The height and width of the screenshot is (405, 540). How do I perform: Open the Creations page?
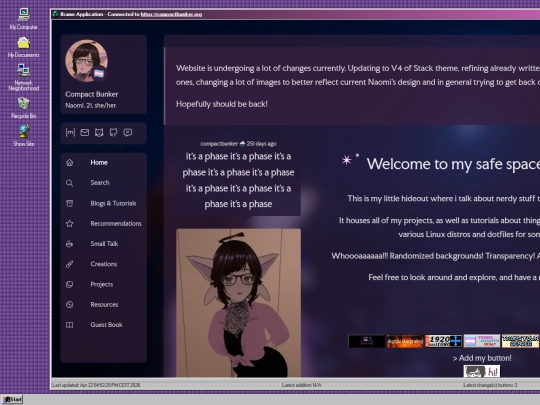pyautogui.click(x=104, y=264)
